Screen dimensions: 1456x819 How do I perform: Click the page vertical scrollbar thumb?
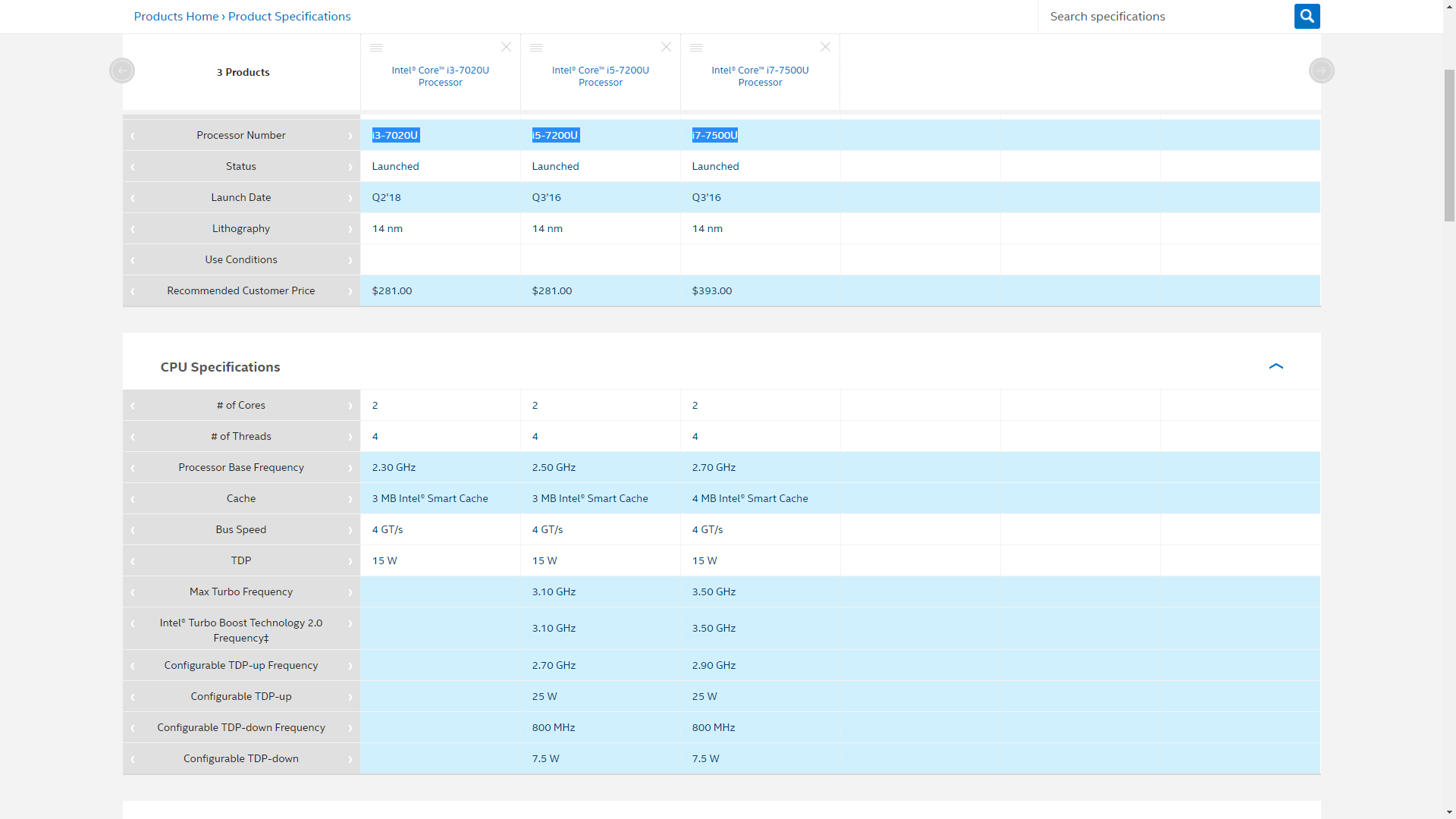click(1449, 145)
